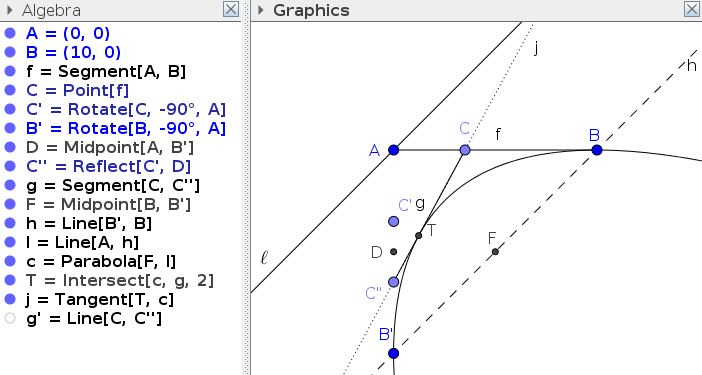Viewport: 702px width, 375px height.
Task: Hide segment f = Segment[A, B]
Action: 10,71
